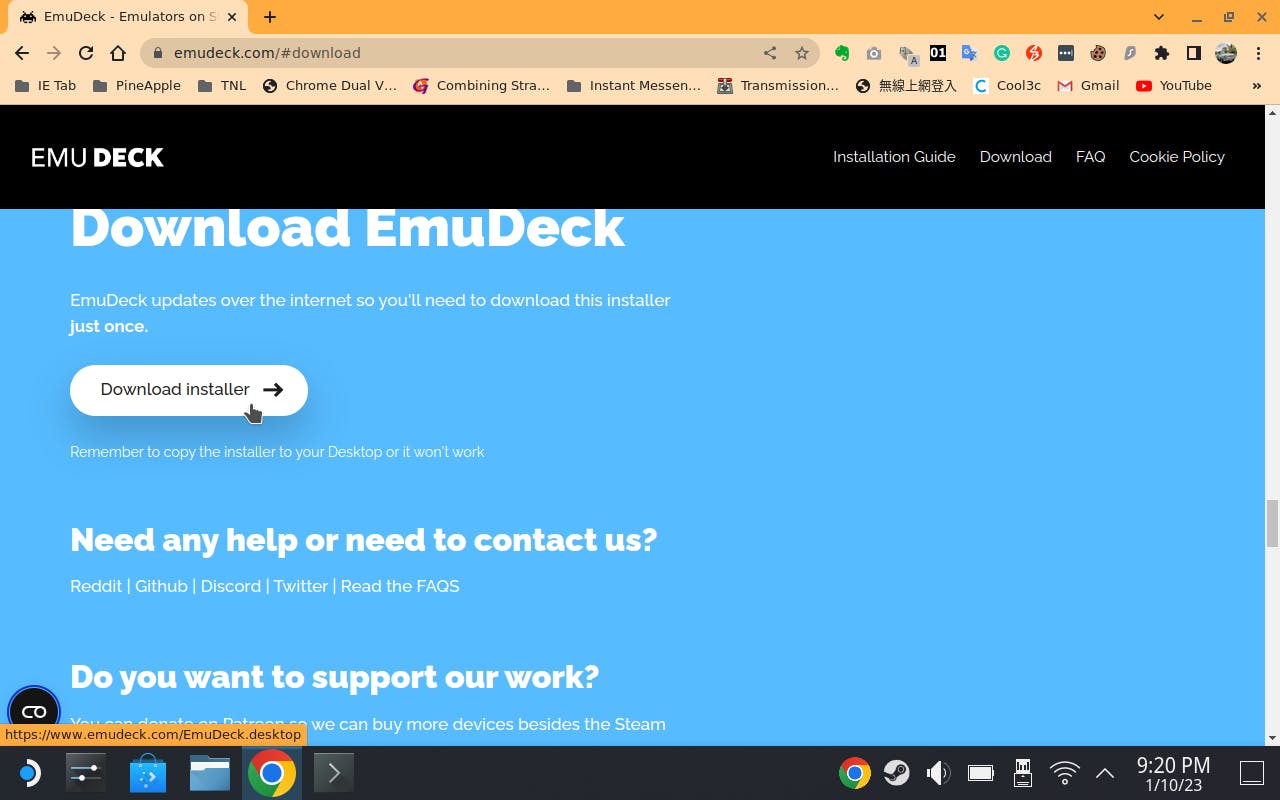Expand hidden system tray icons

(1105, 773)
